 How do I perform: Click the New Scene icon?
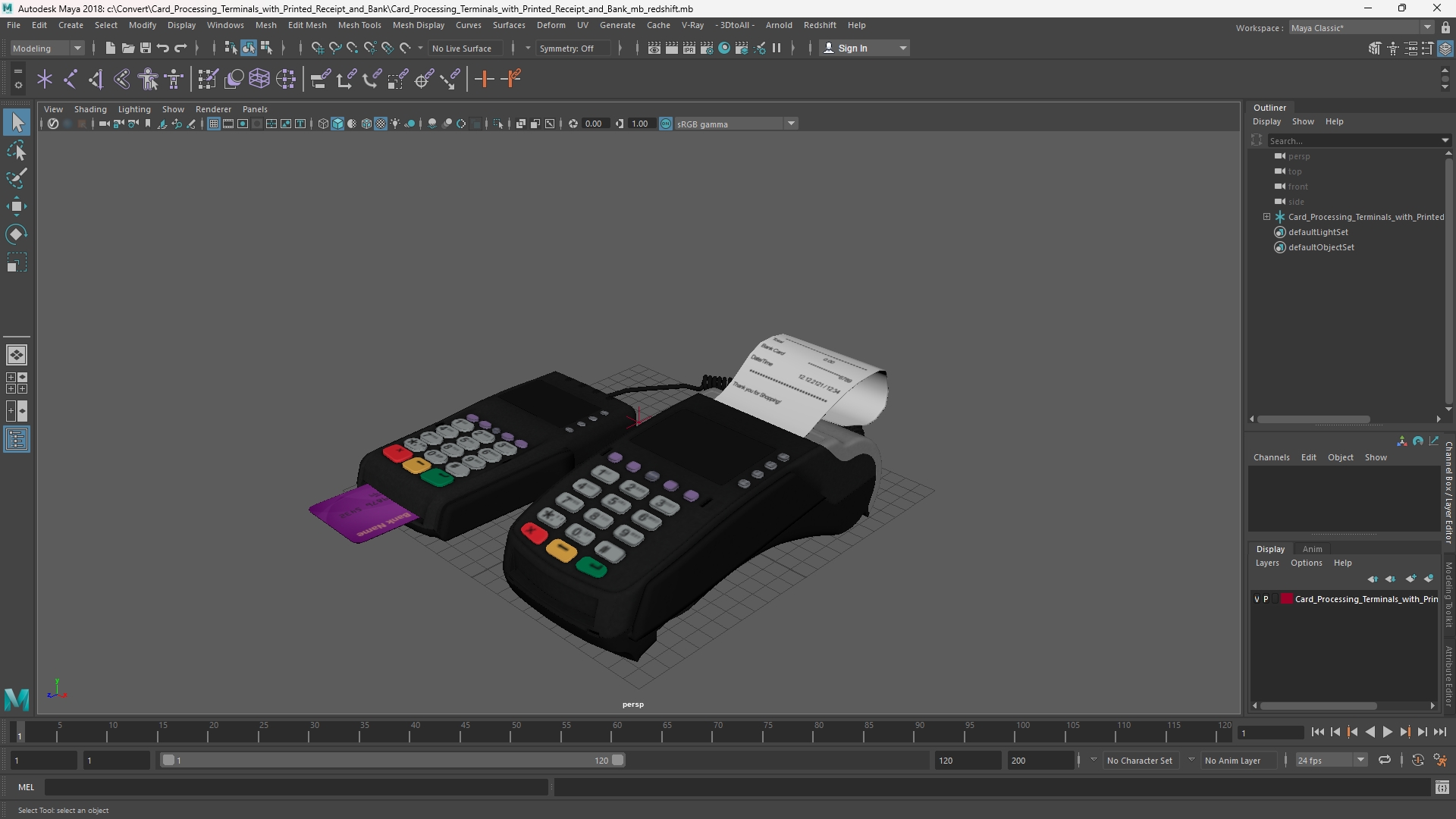[110, 48]
